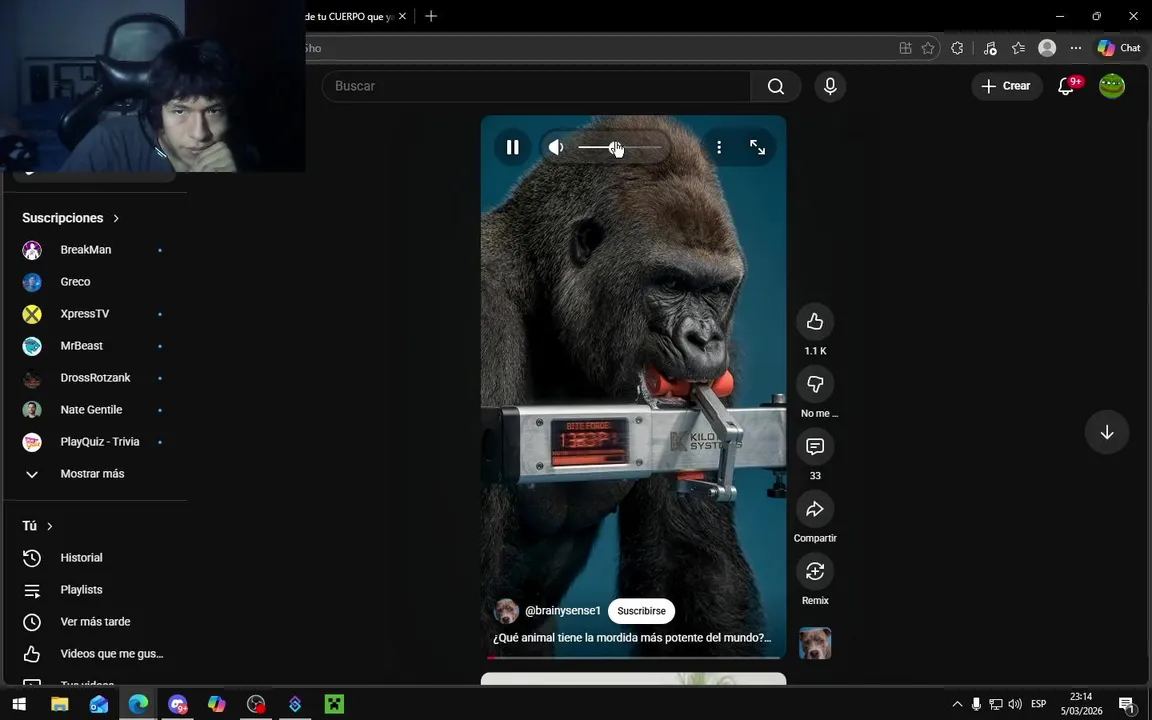Dislike the Short with thumbs down

click(815, 384)
